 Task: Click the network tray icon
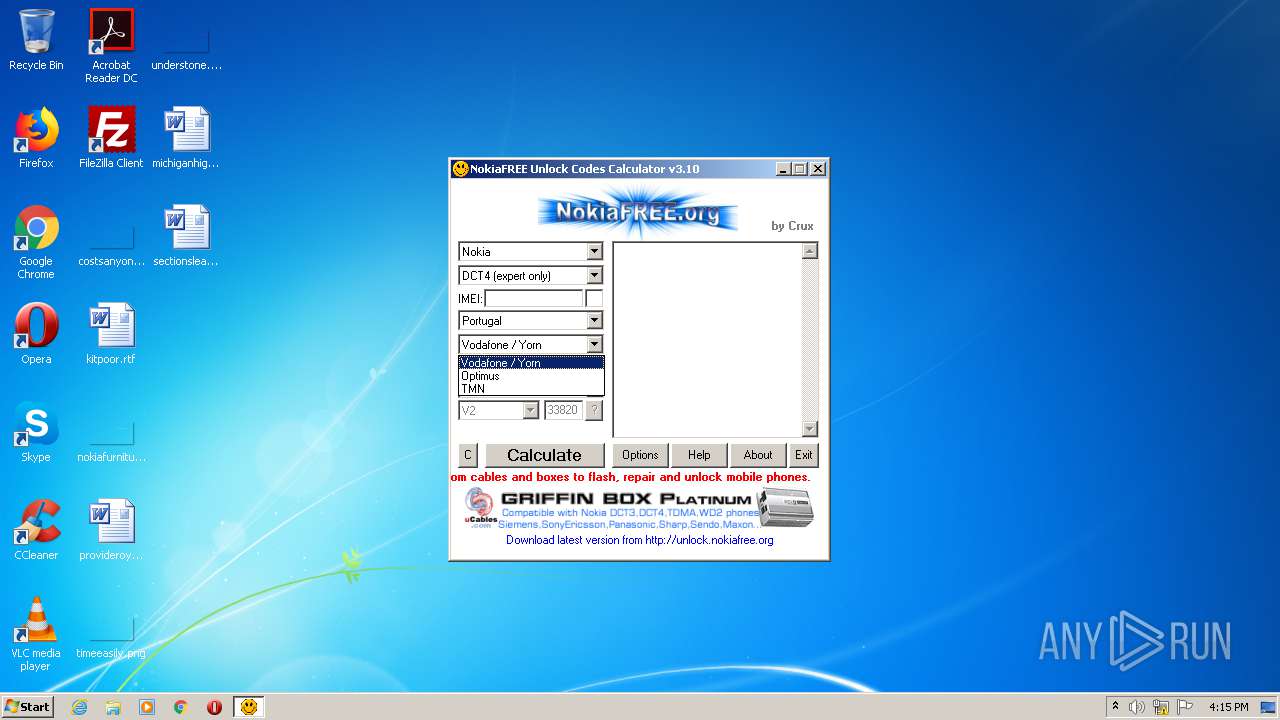(1161, 707)
